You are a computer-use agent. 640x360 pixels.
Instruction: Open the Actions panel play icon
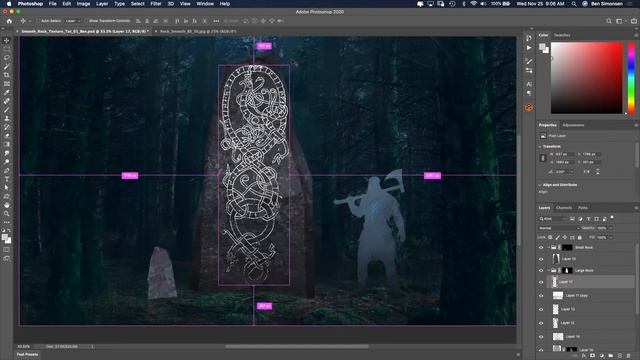pos(529,48)
